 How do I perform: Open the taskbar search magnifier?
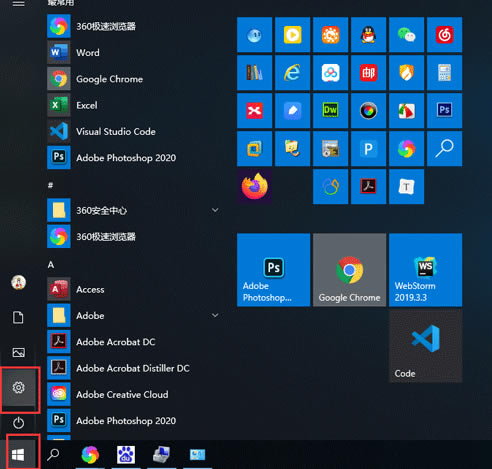(53, 454)
